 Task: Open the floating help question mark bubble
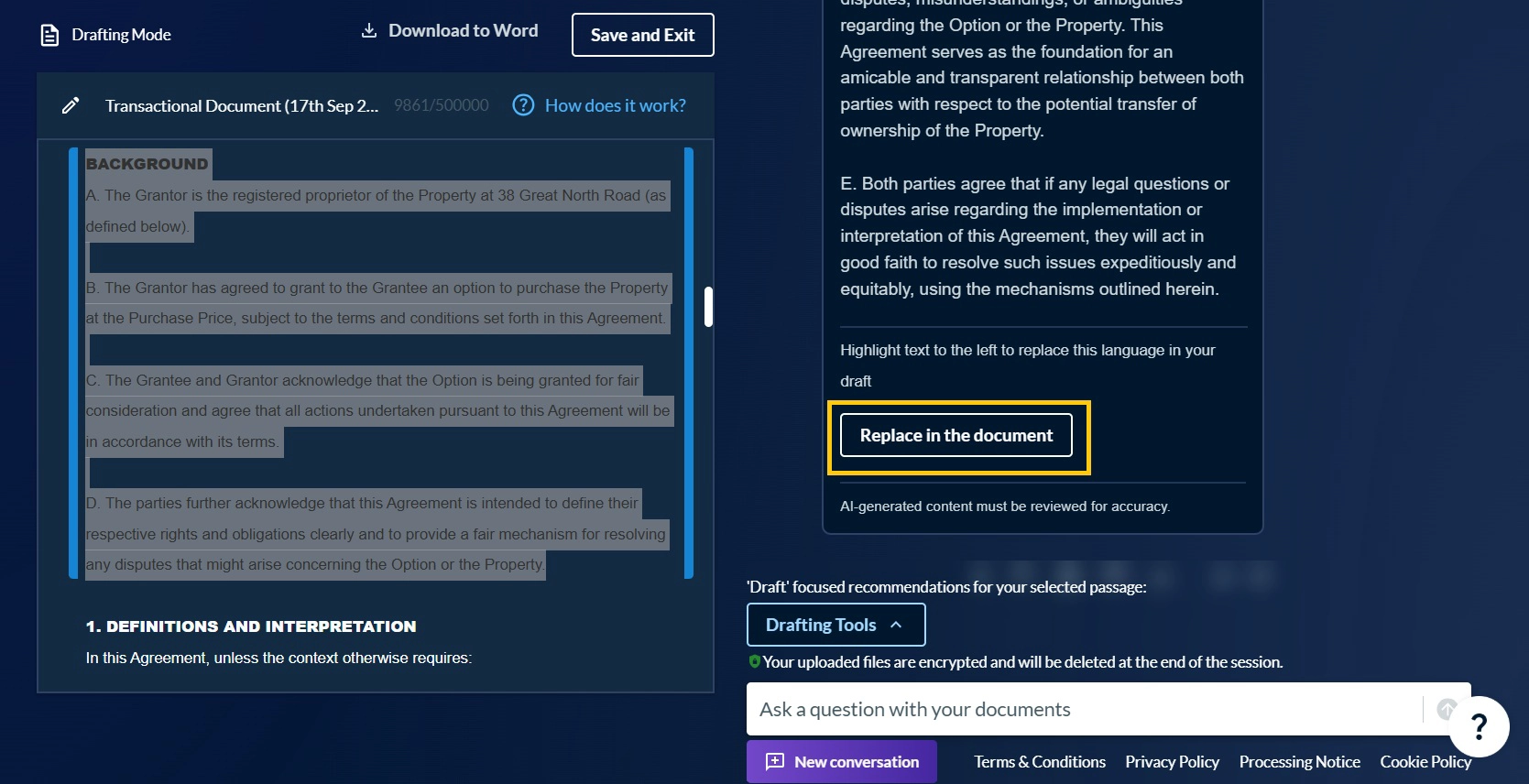coord(1478,726)
